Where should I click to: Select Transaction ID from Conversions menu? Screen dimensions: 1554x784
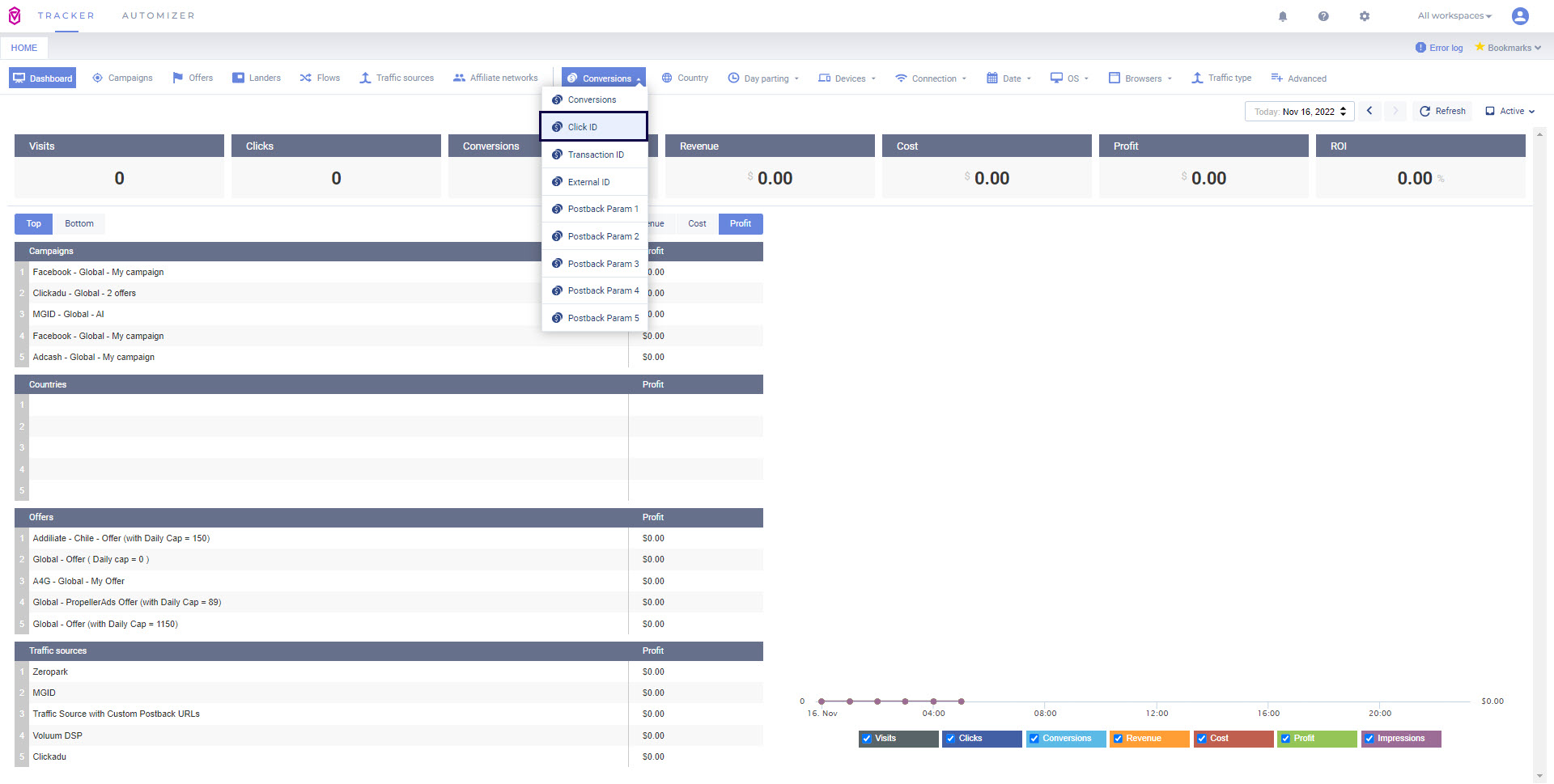click(595, 155)
